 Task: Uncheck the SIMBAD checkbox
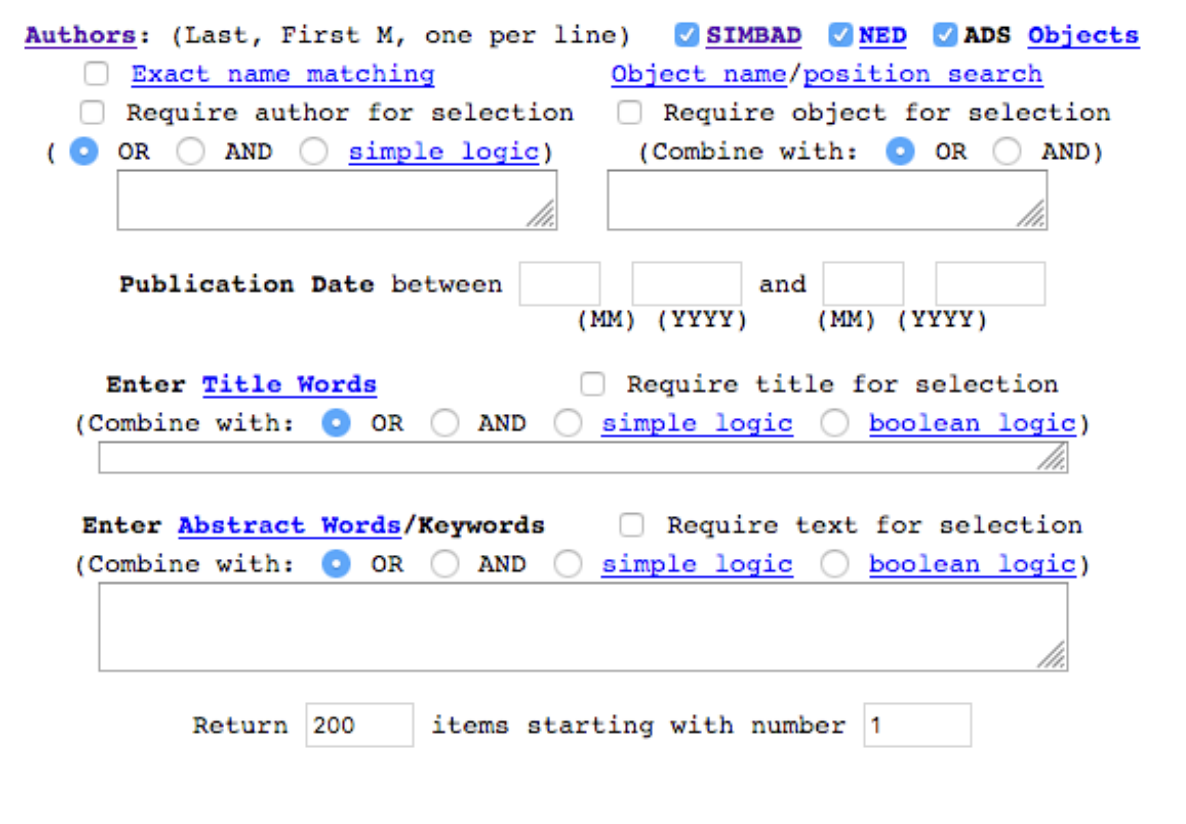coord(686,36)
